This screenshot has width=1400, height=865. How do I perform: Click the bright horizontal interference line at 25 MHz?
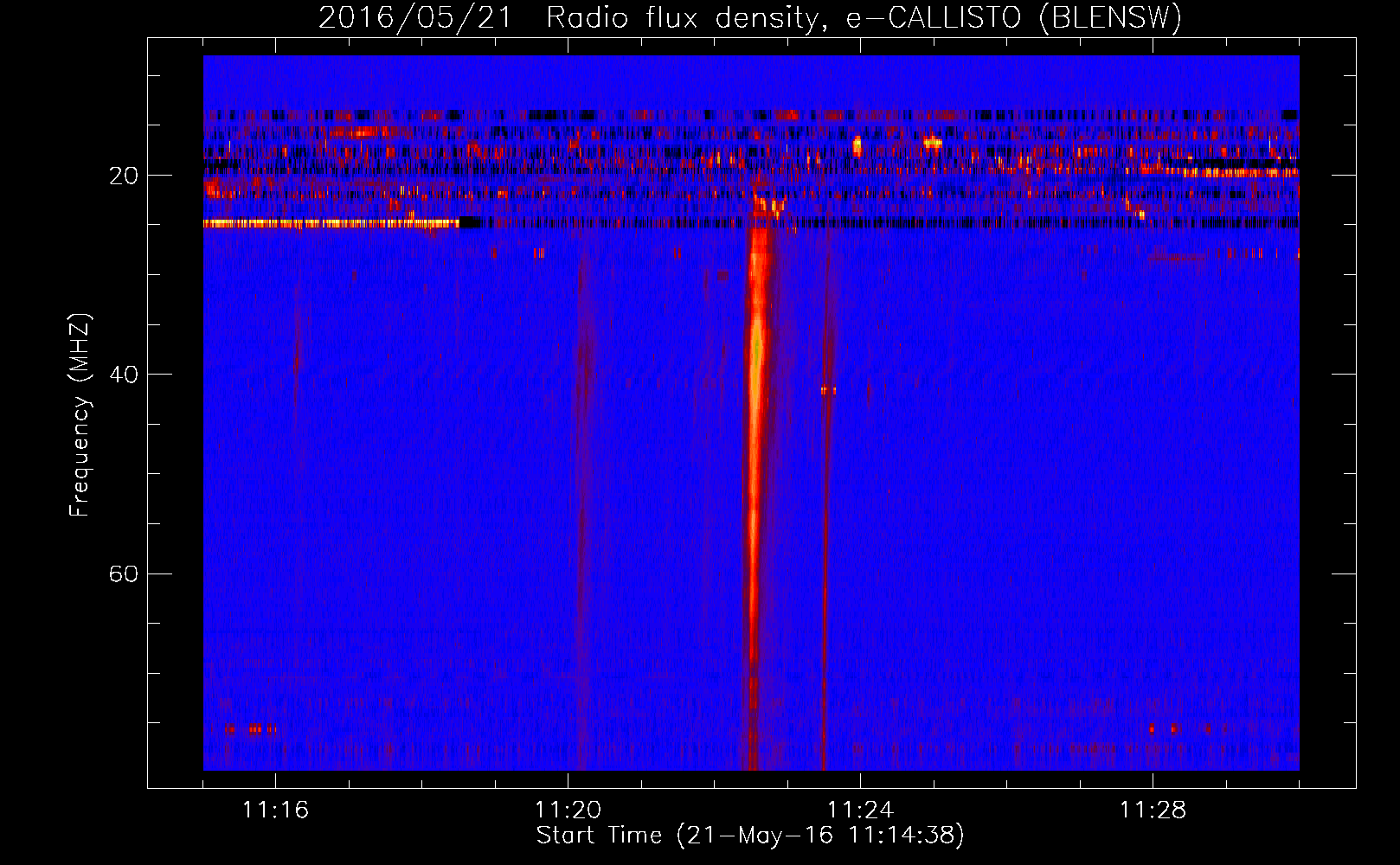click(331, 223)
